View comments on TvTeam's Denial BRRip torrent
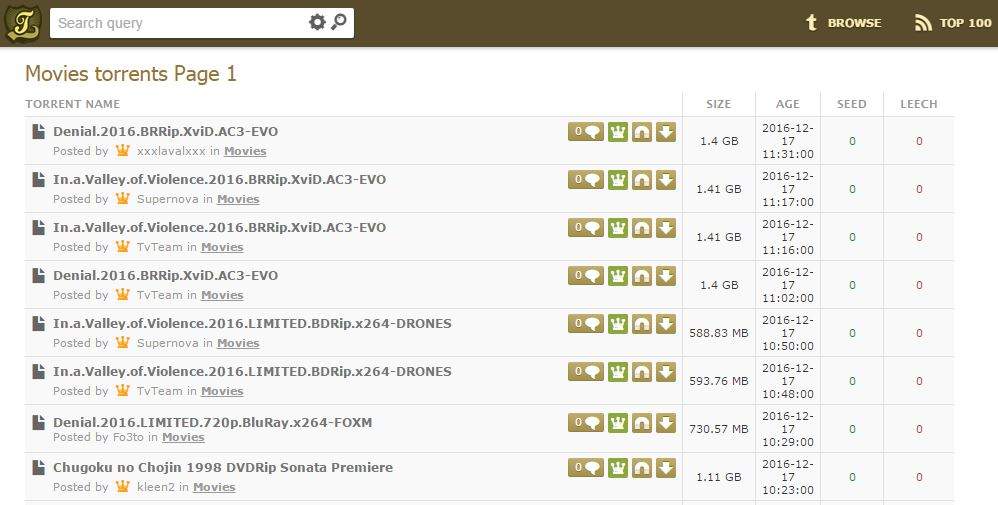Image resolution: width=998 pixels, height=505 pixels. tap(586, 276)
